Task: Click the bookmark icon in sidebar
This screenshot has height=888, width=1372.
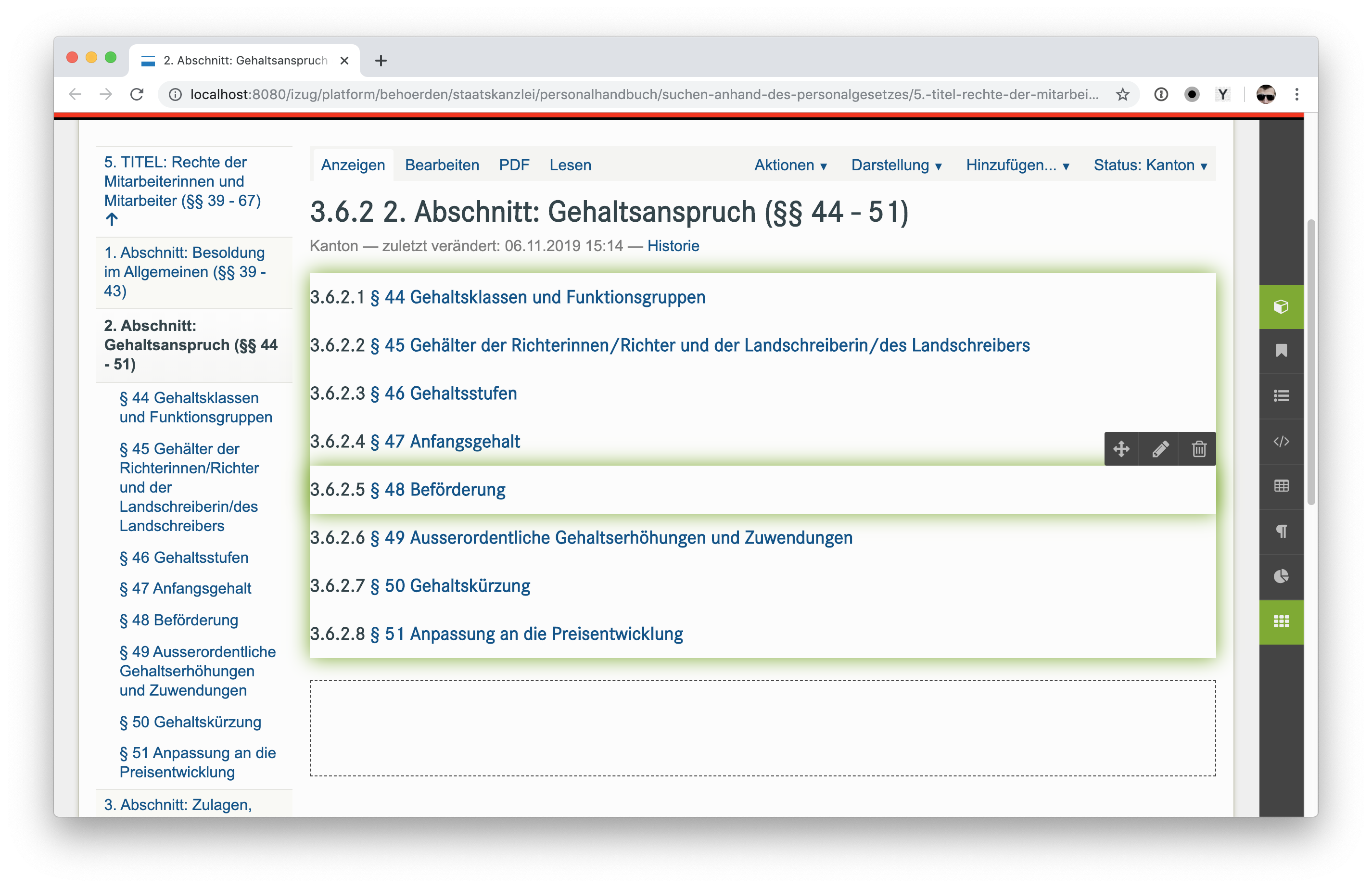Action: pyautogui.click(x=1281, y=351)
